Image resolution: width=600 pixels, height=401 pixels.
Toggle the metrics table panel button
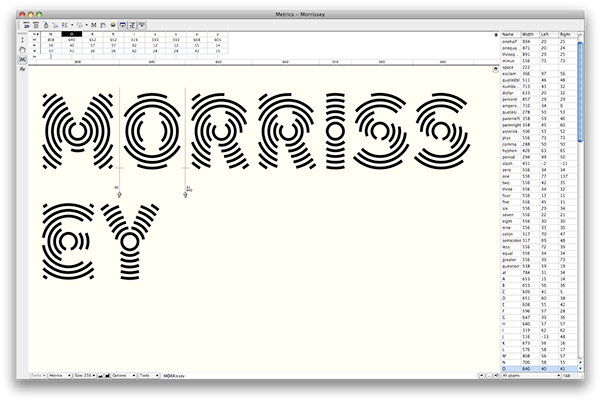click(x=122, y=25)
